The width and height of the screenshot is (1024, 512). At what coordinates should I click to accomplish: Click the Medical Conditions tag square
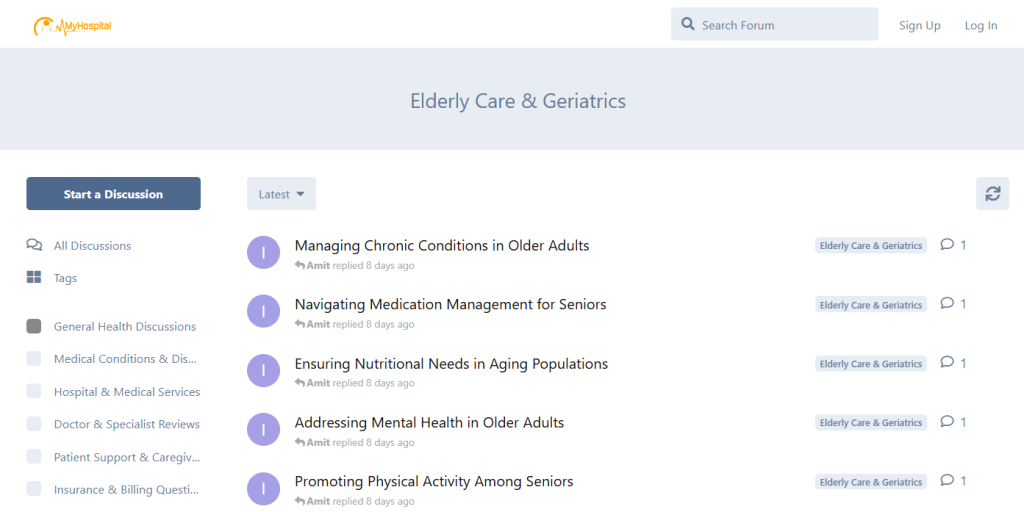point(34,359)
